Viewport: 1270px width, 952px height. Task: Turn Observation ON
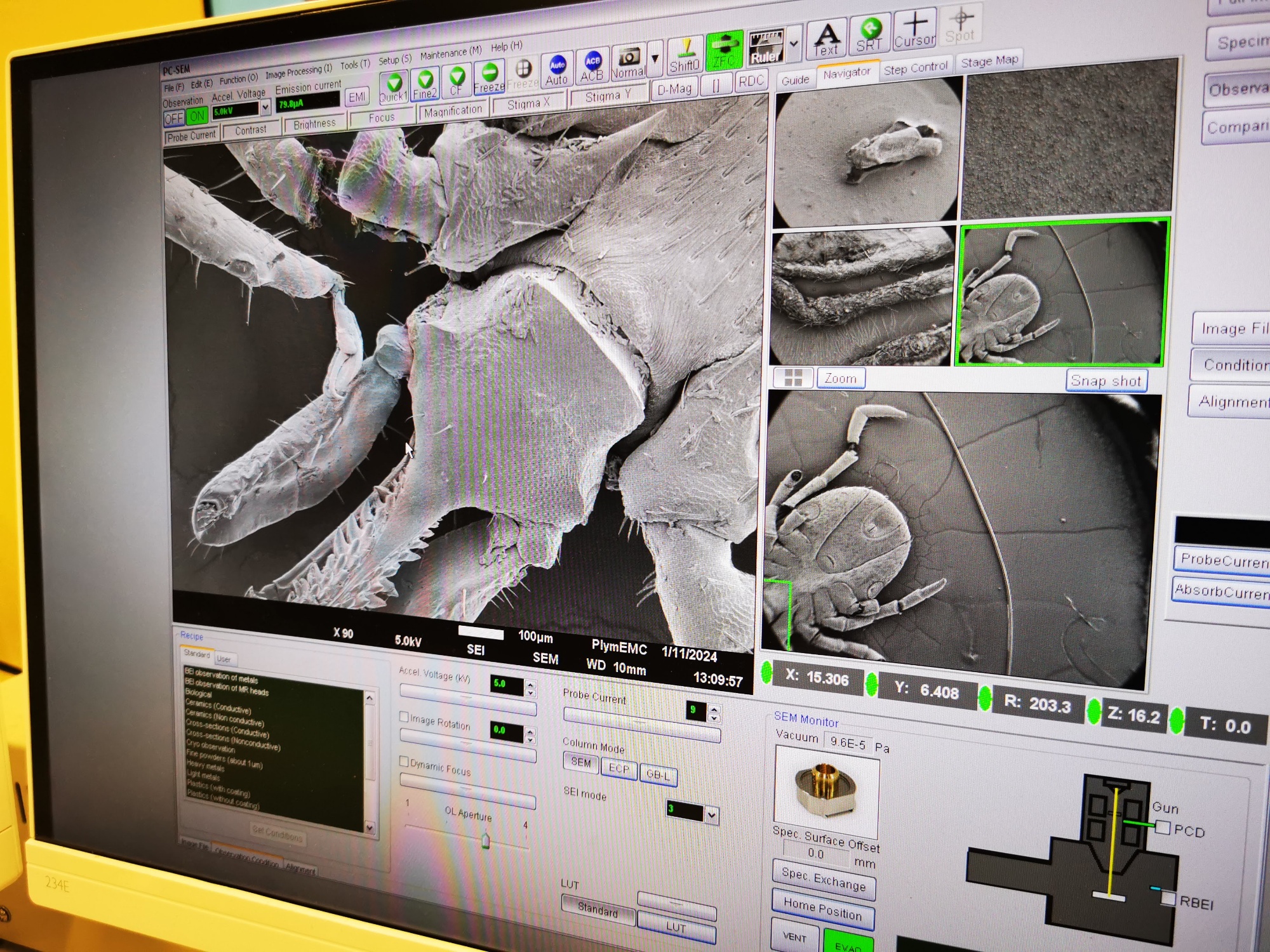[197, 116]
